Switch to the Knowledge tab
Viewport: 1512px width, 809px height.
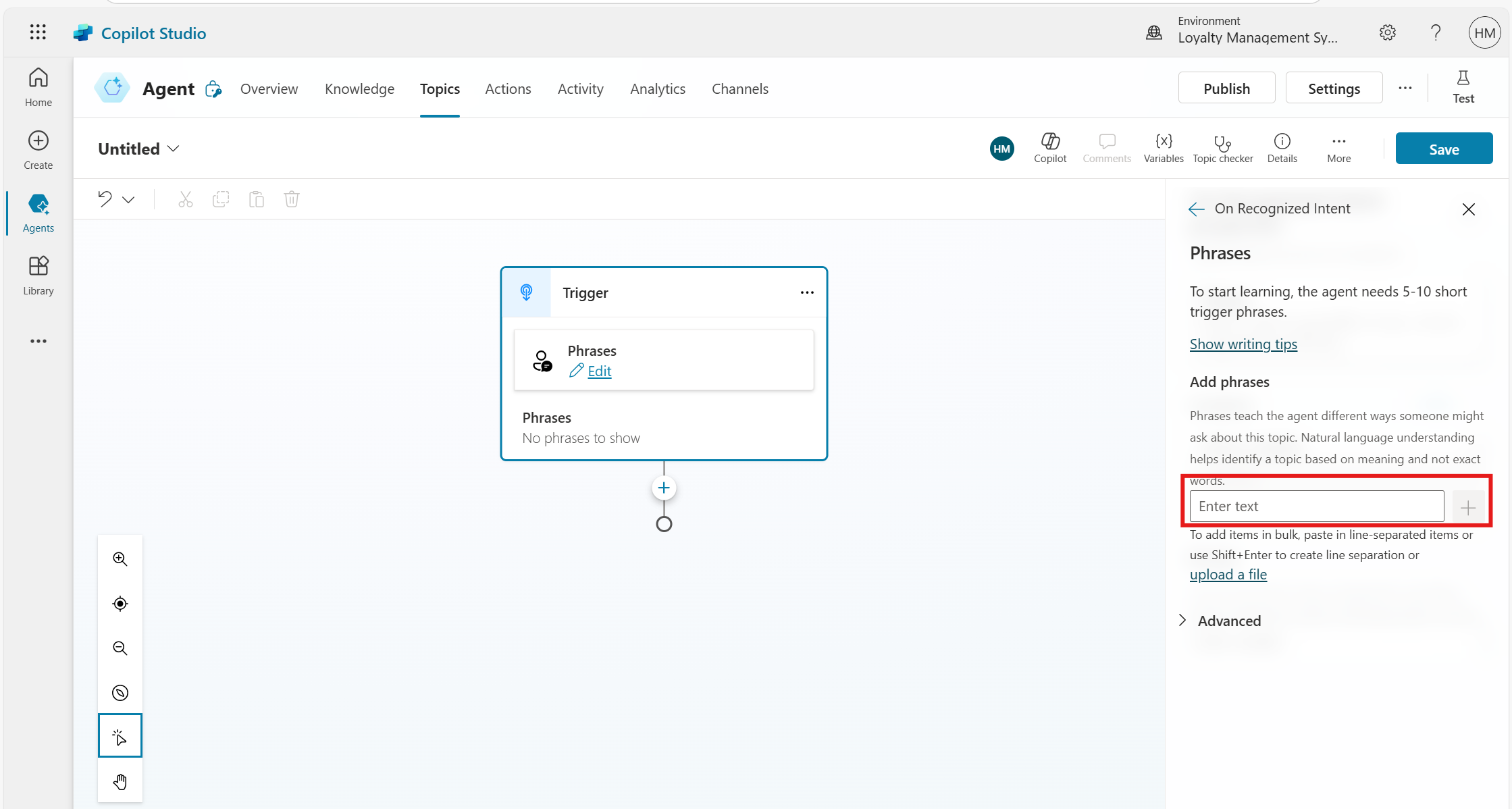(359, 88)
